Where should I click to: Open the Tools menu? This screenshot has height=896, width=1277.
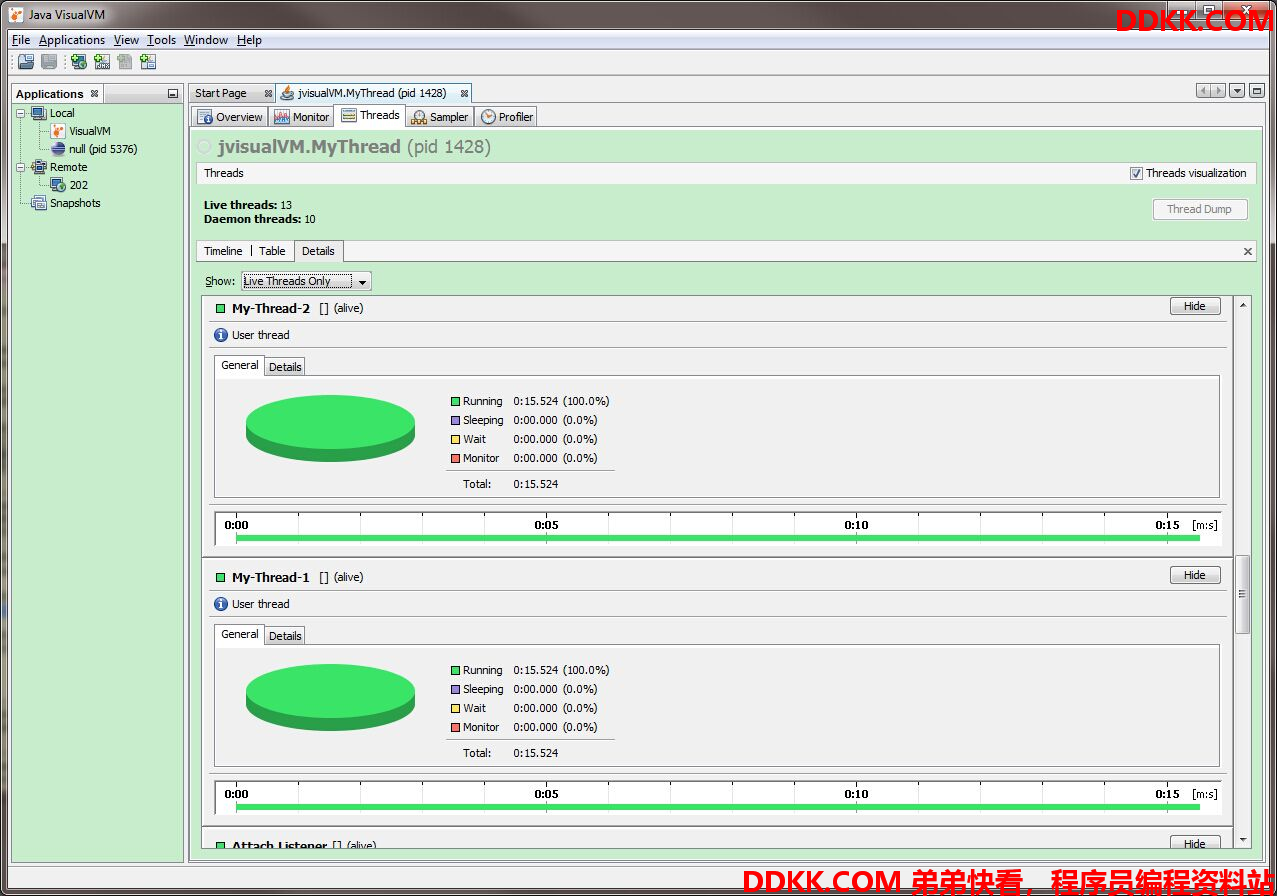(x=161, y=40)
